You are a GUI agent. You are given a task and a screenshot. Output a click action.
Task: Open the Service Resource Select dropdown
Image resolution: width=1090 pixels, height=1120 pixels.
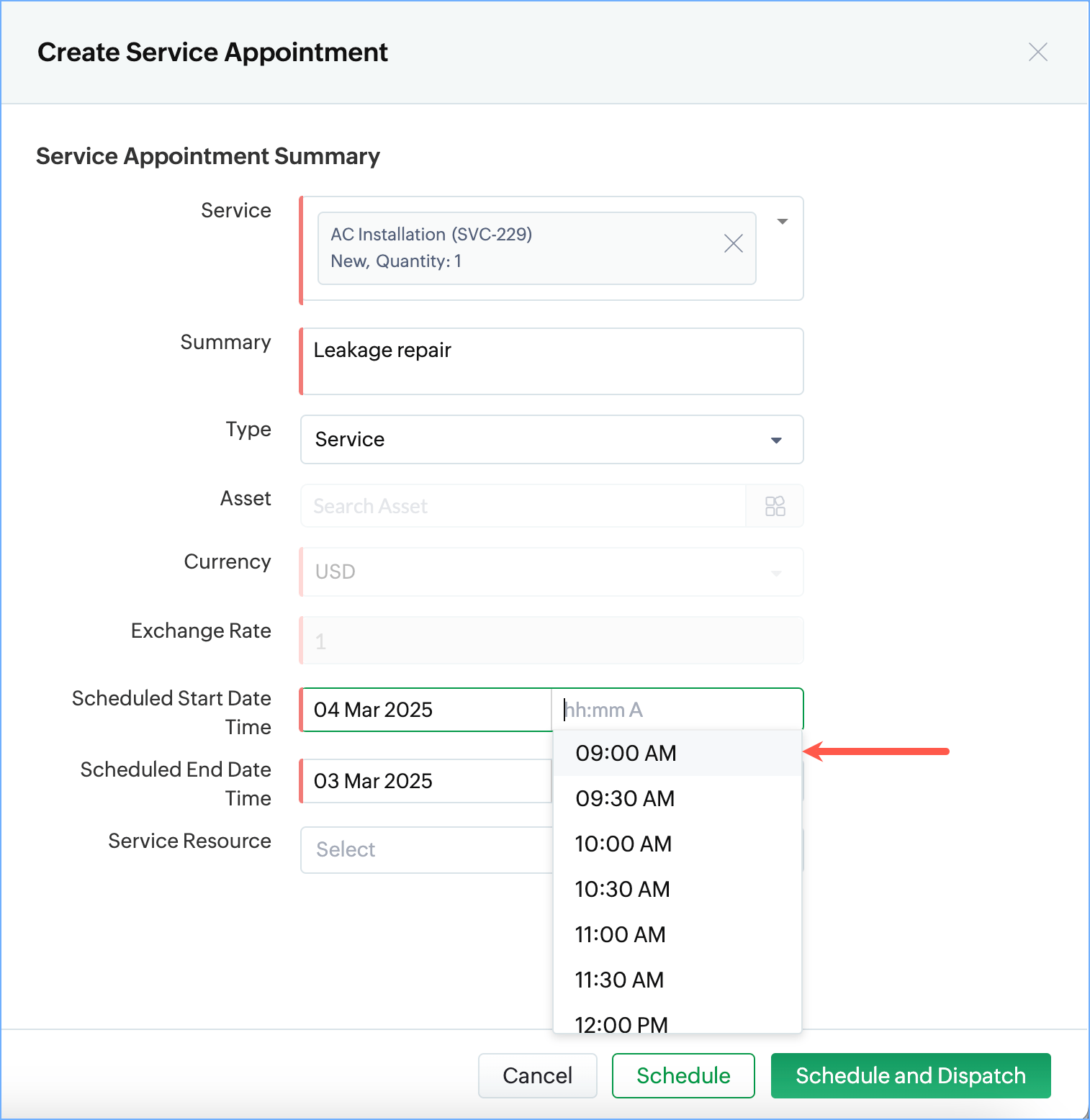tap(427, 850)
